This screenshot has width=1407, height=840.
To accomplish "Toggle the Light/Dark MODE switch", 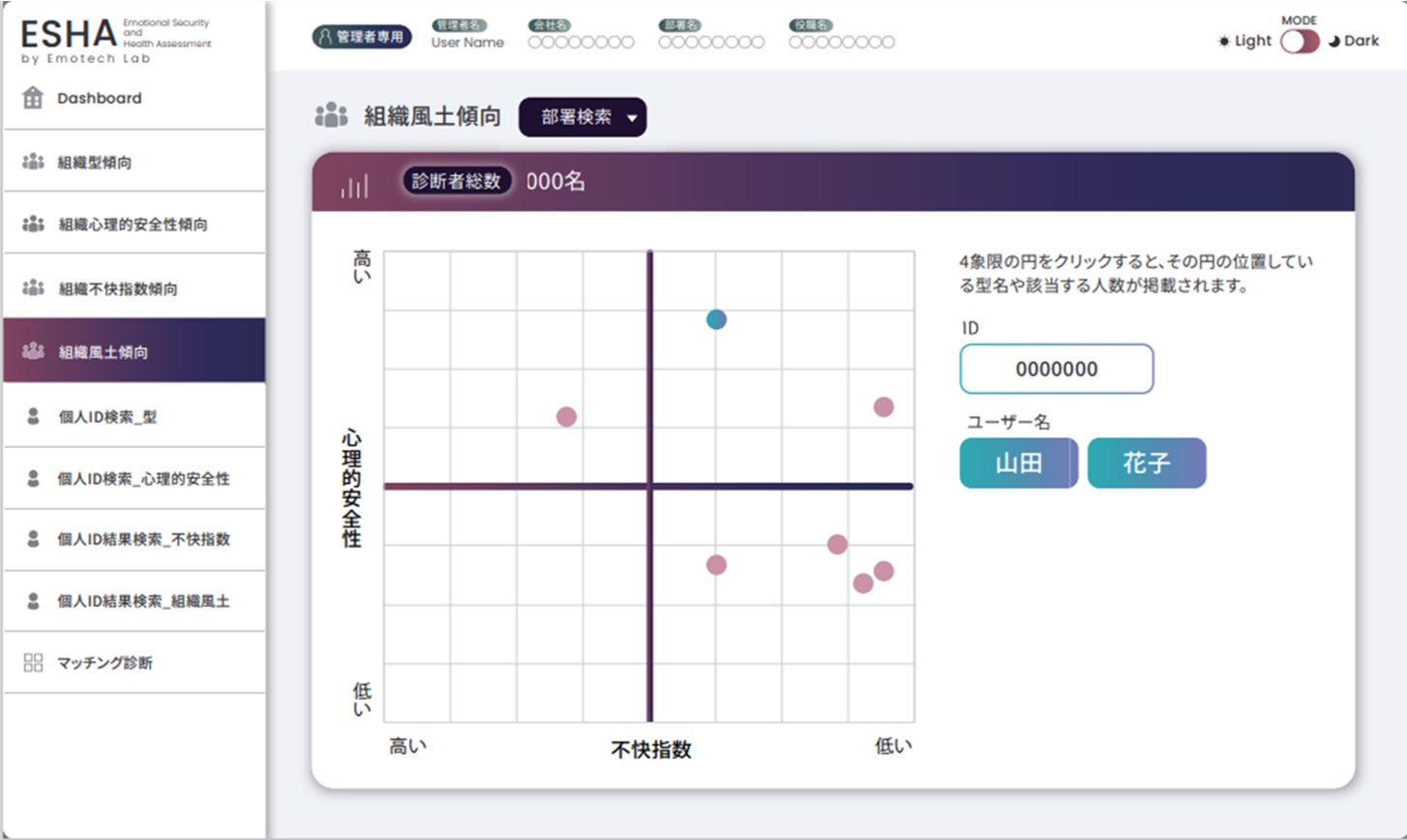I will [1300, 42].
